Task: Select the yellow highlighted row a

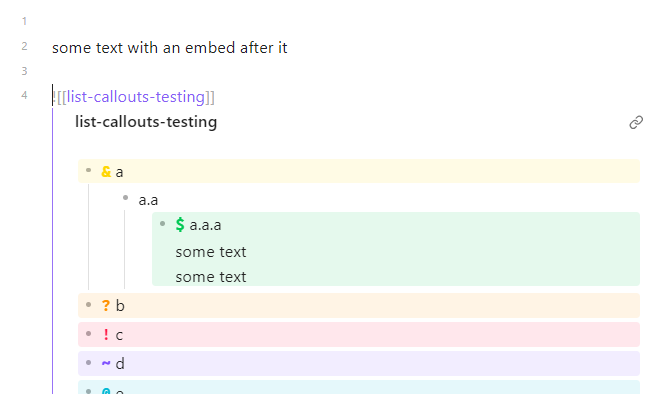Action: (359, 171)
